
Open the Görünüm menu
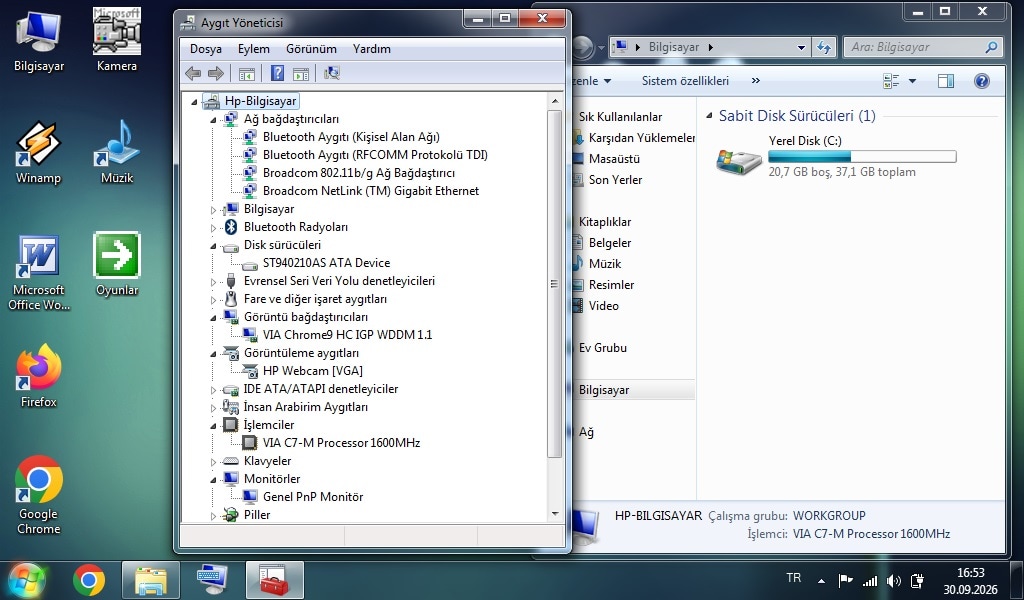pos(312,49)
